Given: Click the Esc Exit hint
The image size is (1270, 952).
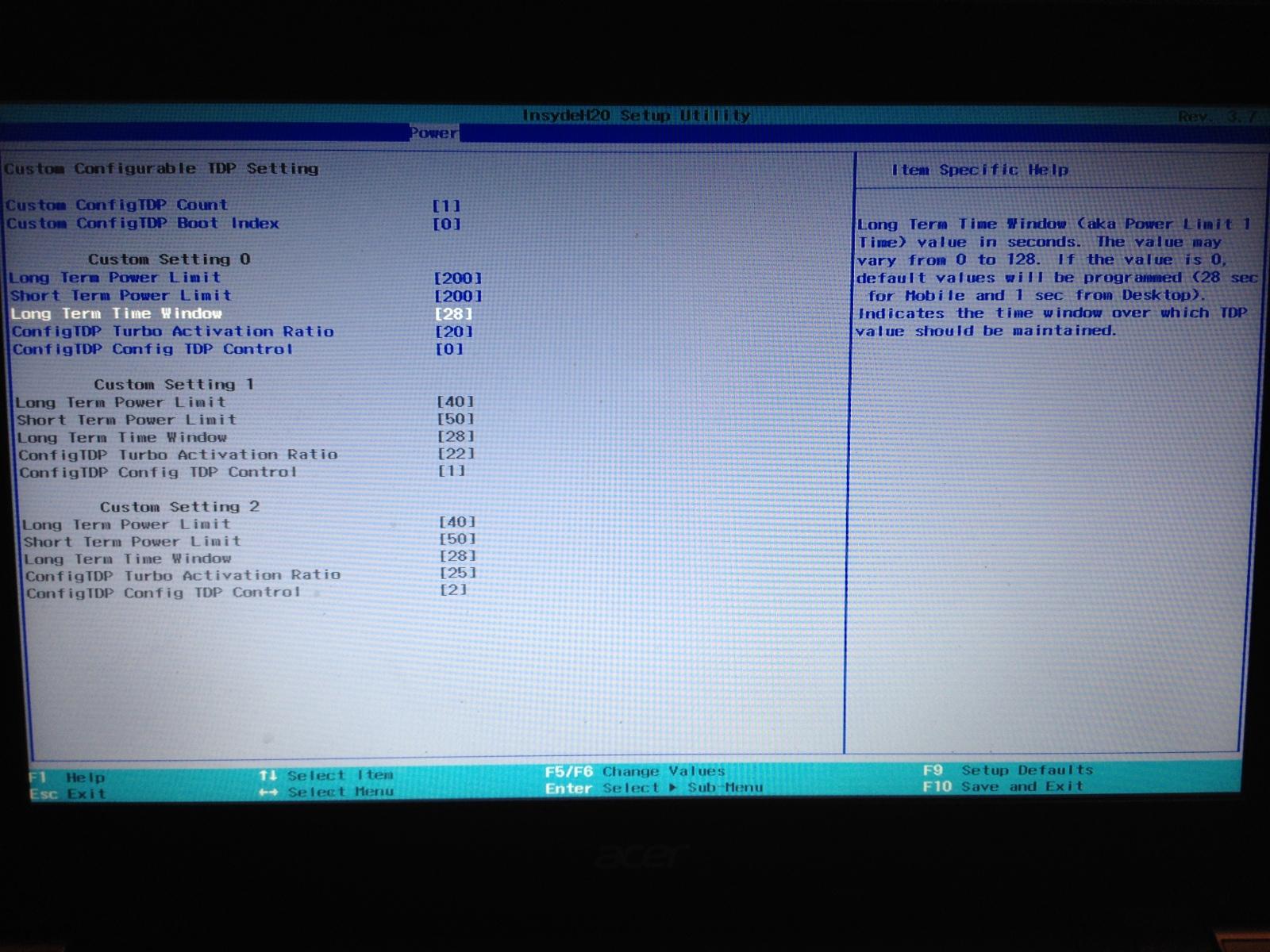Looking at the screenshot, I should tap(67, 793).
